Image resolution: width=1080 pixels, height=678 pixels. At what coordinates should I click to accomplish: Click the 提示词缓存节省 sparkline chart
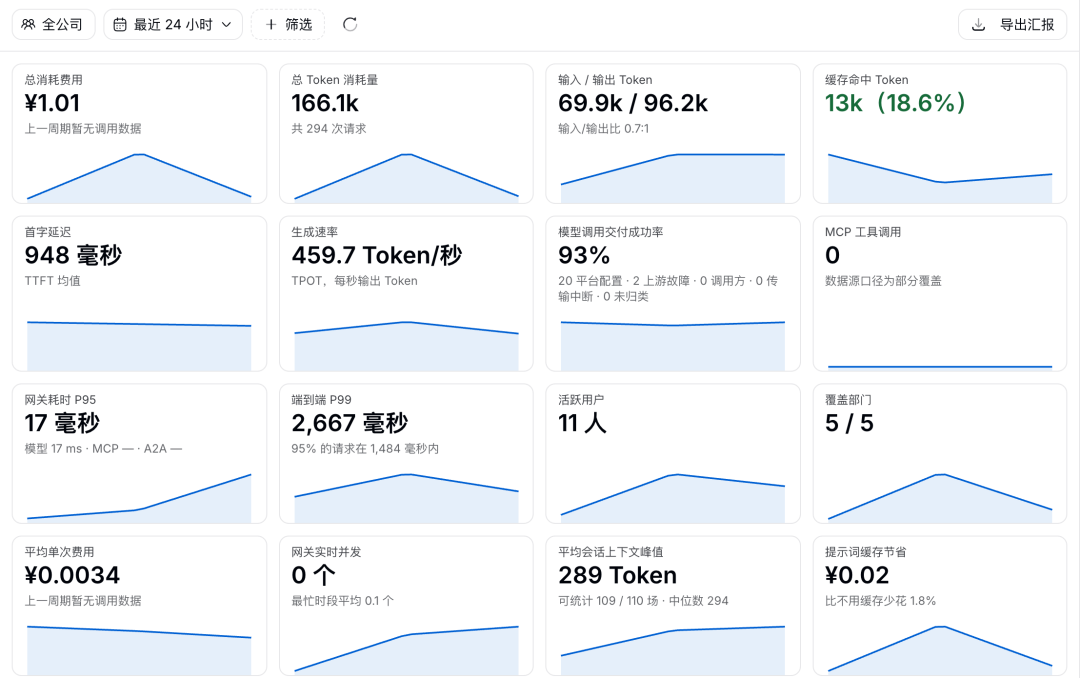click(940, 650)
